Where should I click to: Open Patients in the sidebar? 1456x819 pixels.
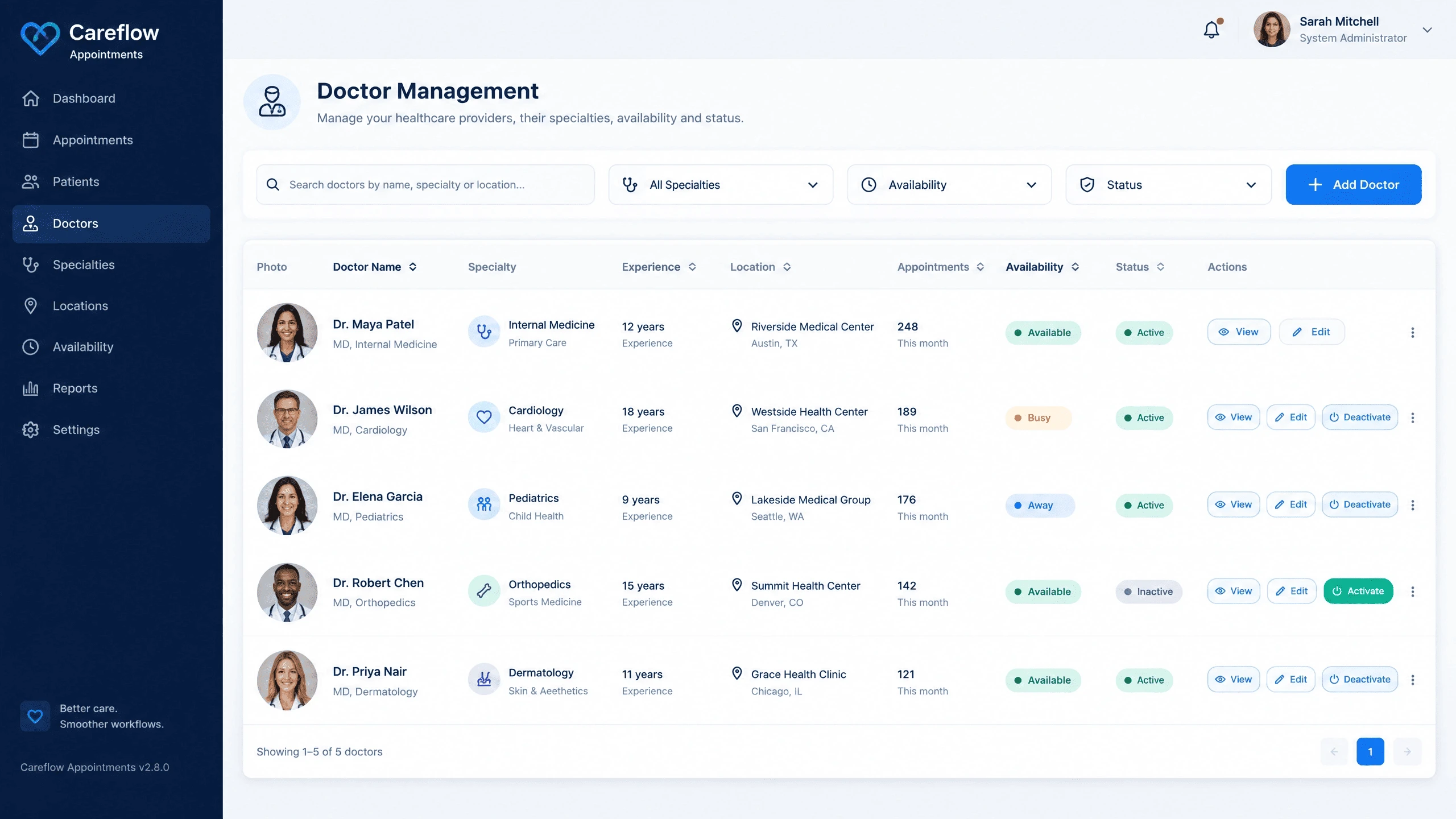point(111,181)
